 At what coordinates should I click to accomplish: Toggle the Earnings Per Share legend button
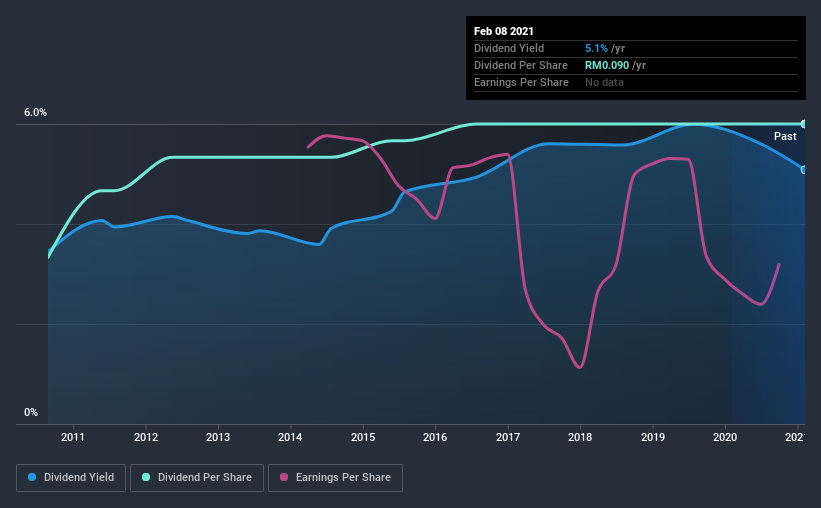pos(336,478)
